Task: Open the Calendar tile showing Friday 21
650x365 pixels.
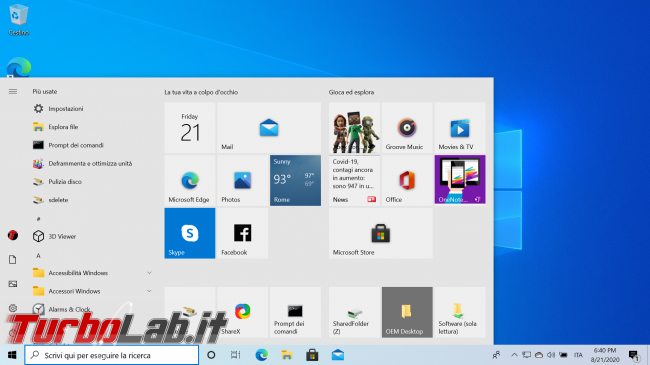Action: (x=189, y=128)
